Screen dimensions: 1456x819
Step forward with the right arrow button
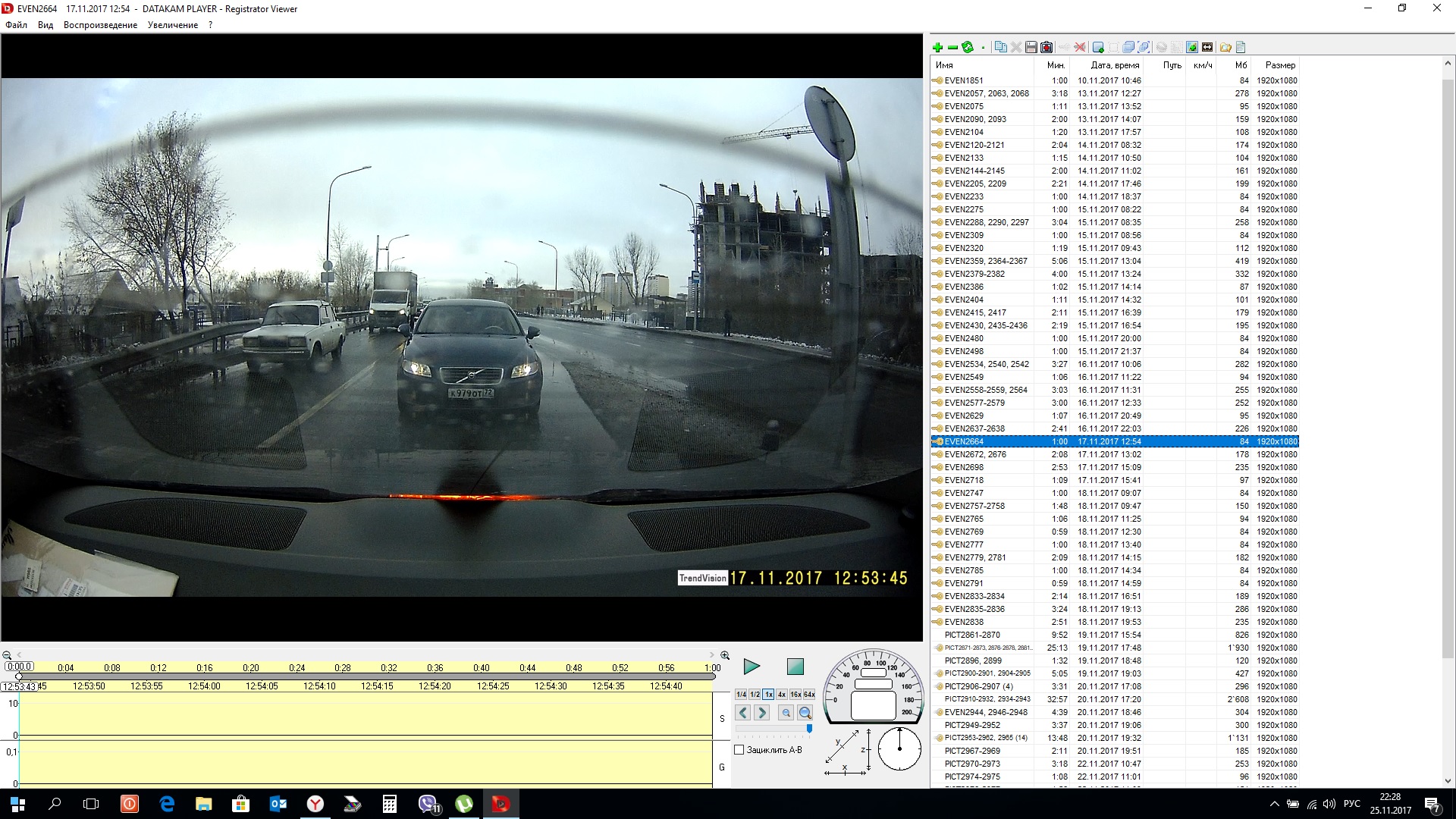[x=762, y=713]
